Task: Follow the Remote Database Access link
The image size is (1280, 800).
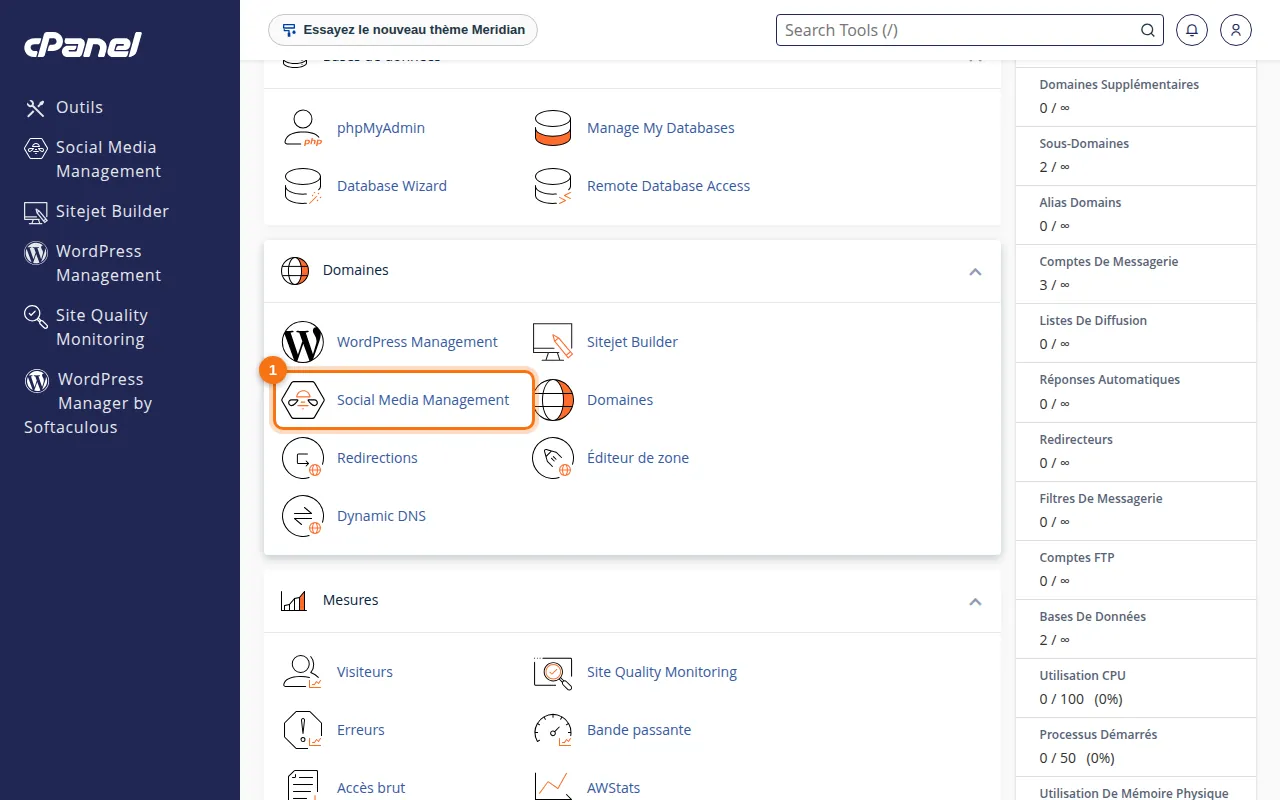Action: (x=668, y=186)
